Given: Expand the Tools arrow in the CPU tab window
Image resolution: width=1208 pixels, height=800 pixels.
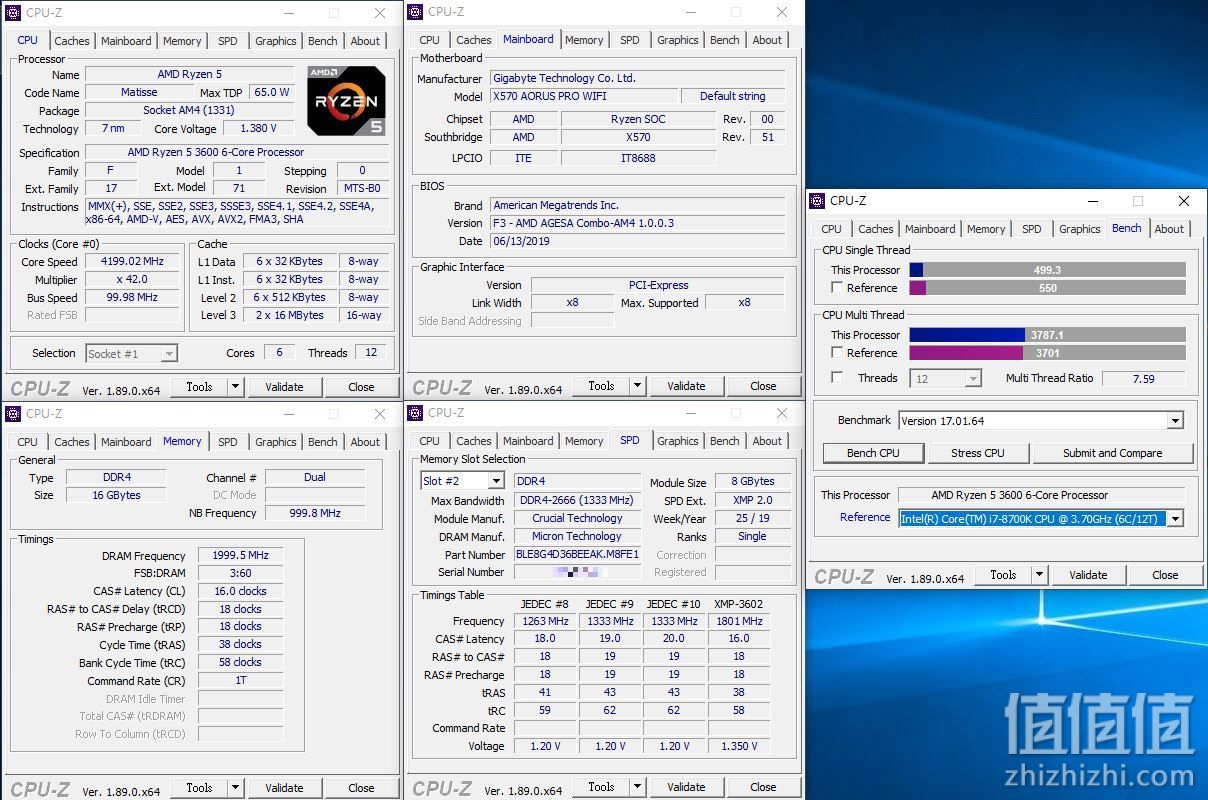Looking at the screenshot, I should (x=236, y=387).
